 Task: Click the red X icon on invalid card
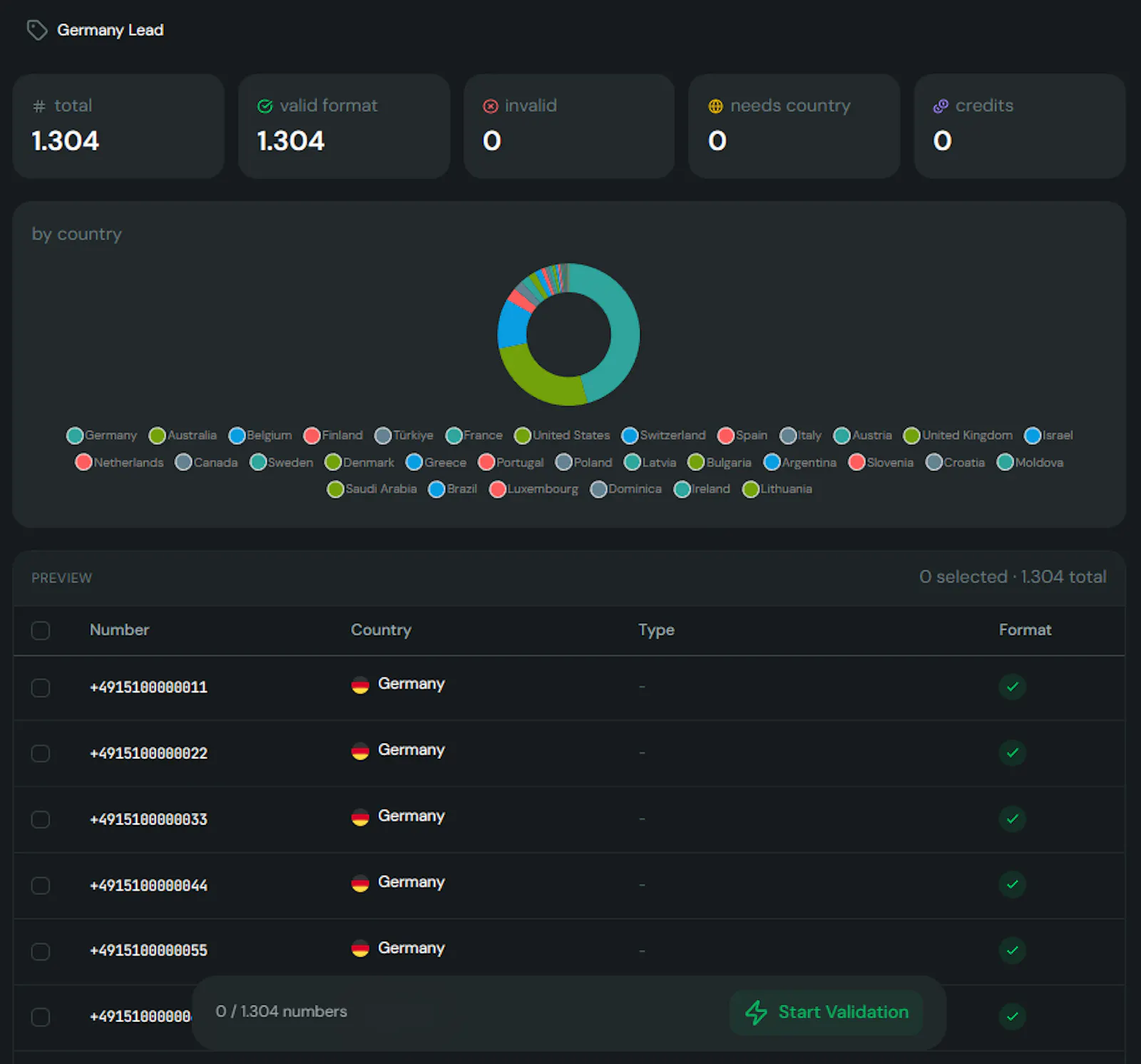491,106
